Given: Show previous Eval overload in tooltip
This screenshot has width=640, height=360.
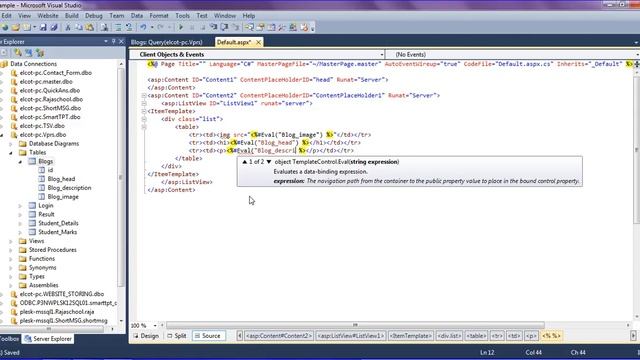Looking at the screenshot, I should pyautogui.click(x=244, y=162).
